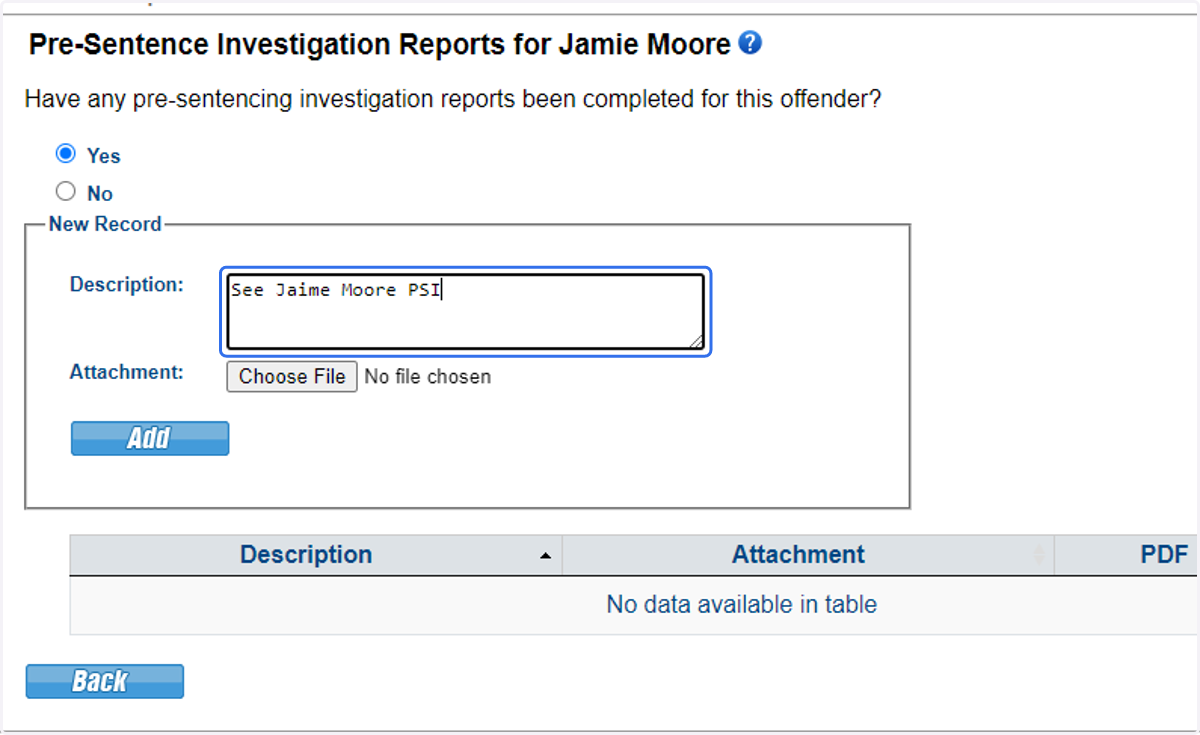Click the Pre-Sentence Investigation Reports page title
The image size is (1200, 735).
pos(380,45)
